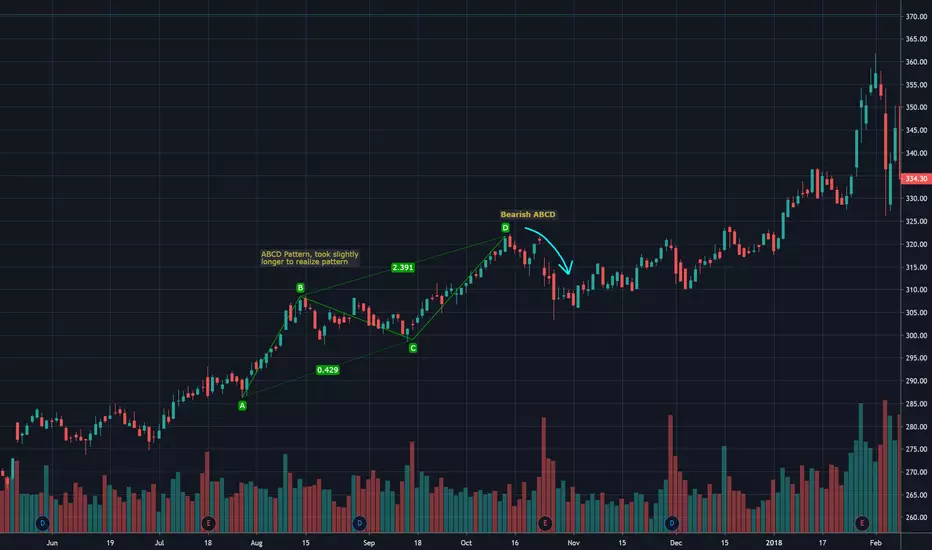Click the 2018 year label on time axis
Image resolution: width=932 pixels, height=550 pixels.
774,543
